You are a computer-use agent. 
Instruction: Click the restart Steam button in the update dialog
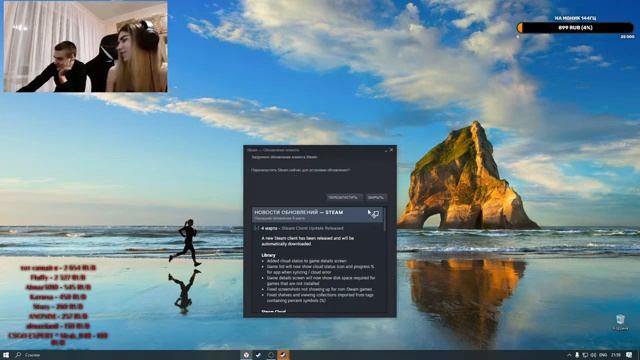(x=344, y=198)
